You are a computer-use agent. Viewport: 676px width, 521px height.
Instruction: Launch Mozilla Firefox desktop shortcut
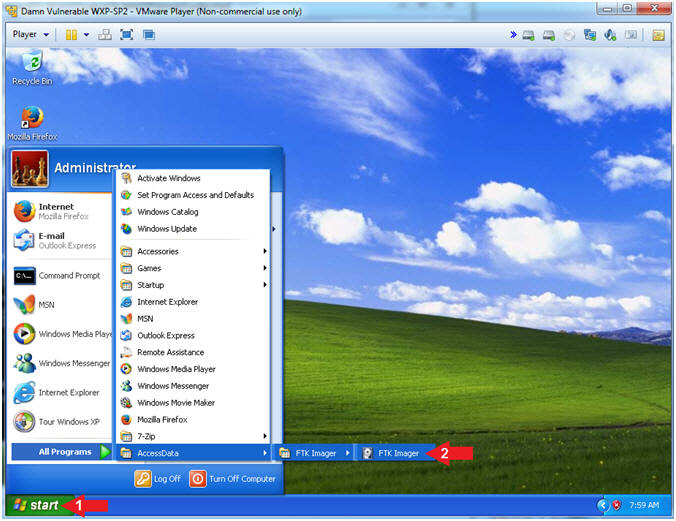click(x=32, y=123)
